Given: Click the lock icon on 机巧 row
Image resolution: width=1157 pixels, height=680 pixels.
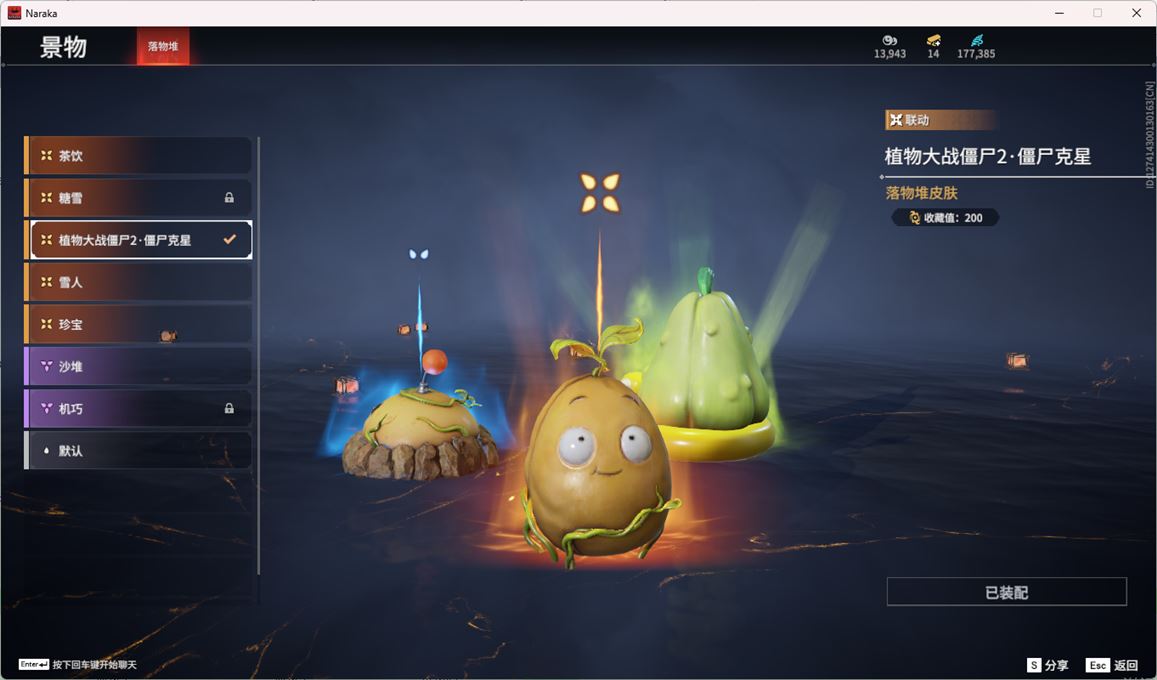Looking at the screenshot, I should 229,408.
